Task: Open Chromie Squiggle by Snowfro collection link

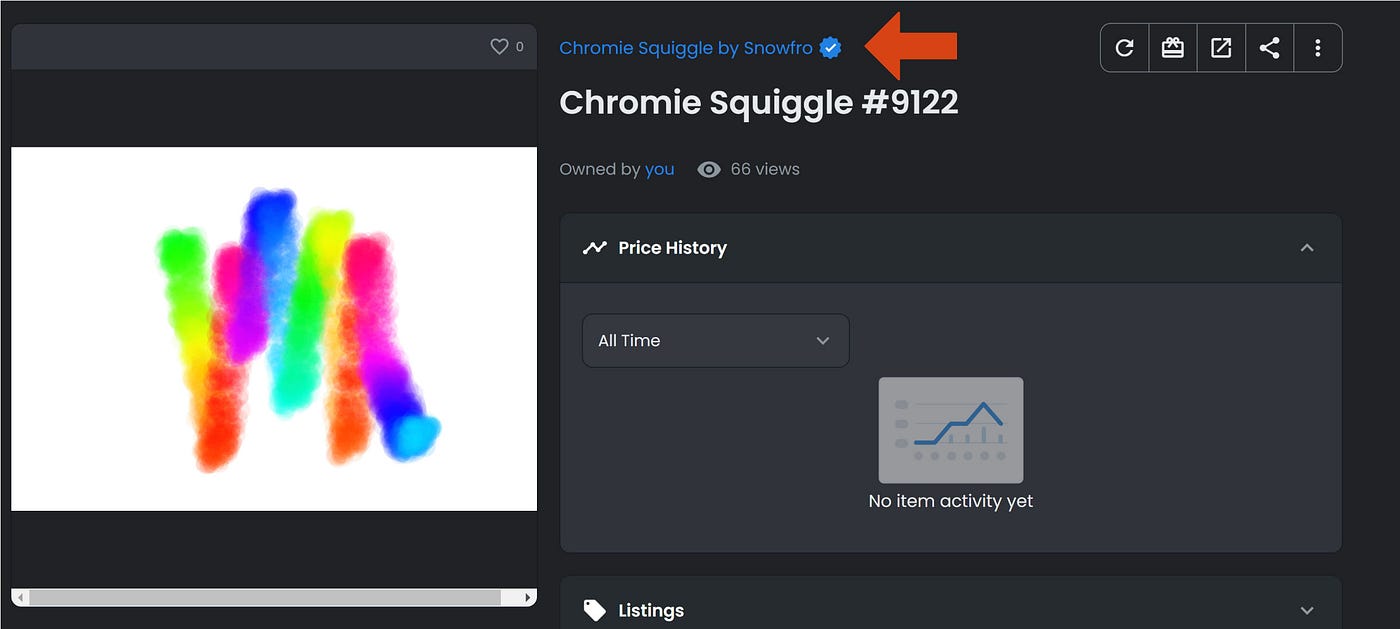Action: point(686,47)
